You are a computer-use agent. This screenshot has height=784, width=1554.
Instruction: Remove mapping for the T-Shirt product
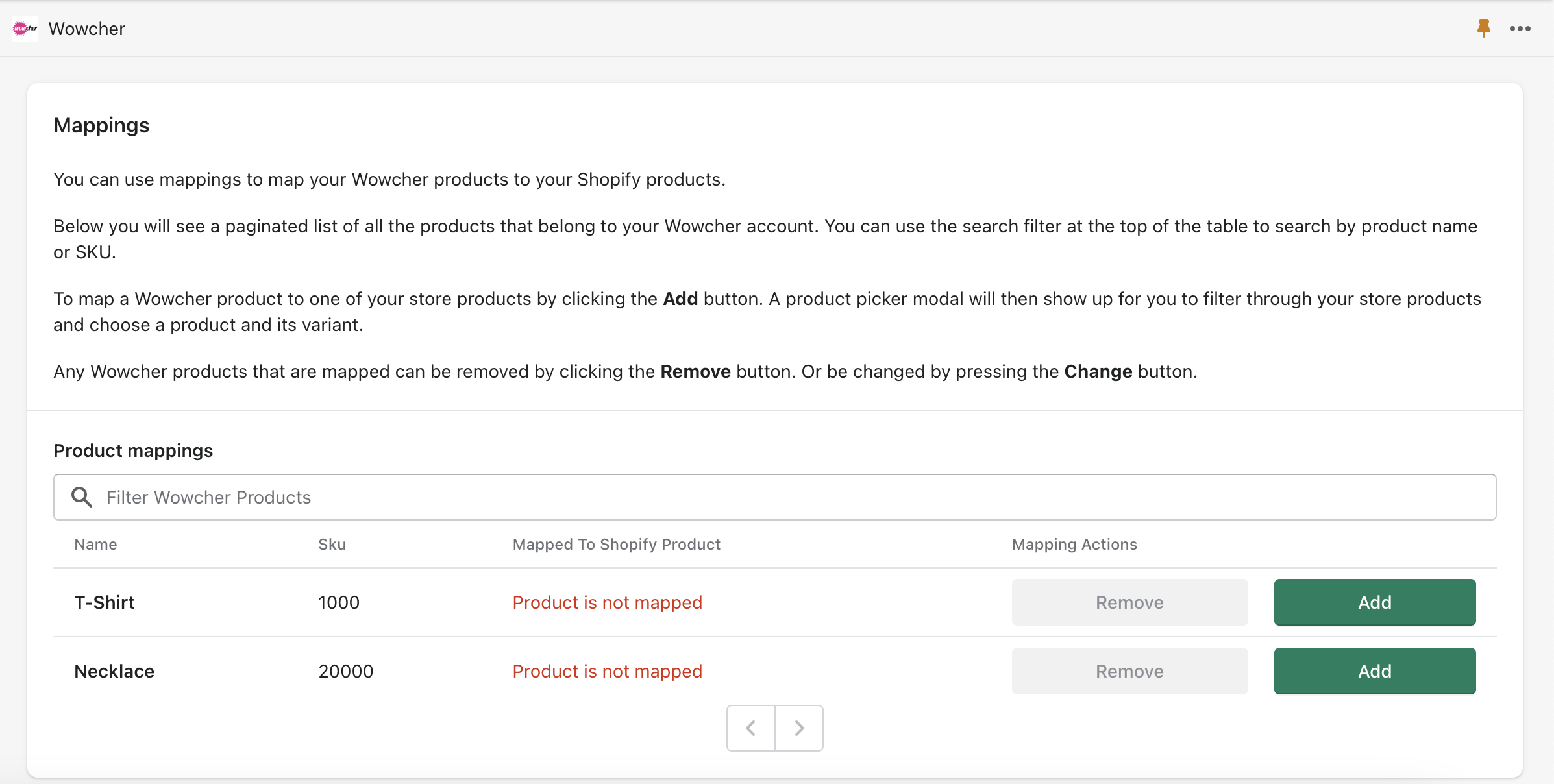(x=1129, y=602)
